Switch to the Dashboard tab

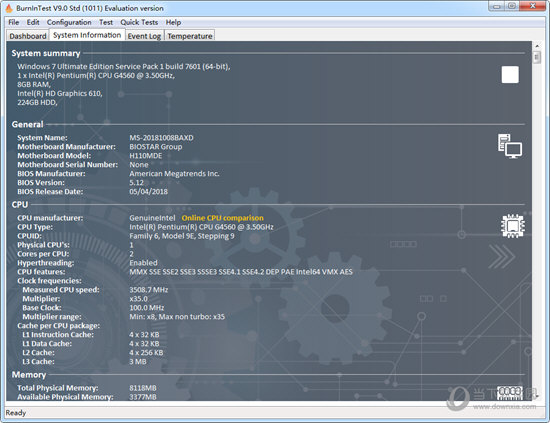click(28, 36)
